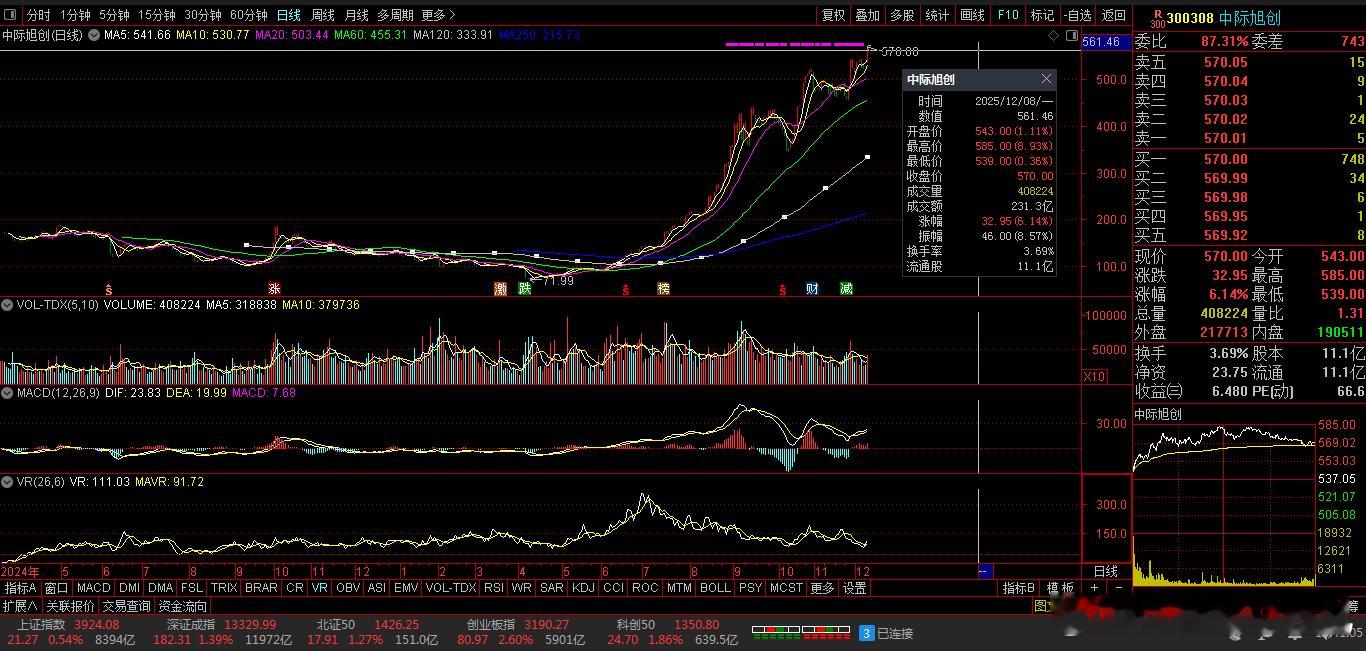
Task: Toggle the right panel icon beside the diamond
Action: [1071, 35]
